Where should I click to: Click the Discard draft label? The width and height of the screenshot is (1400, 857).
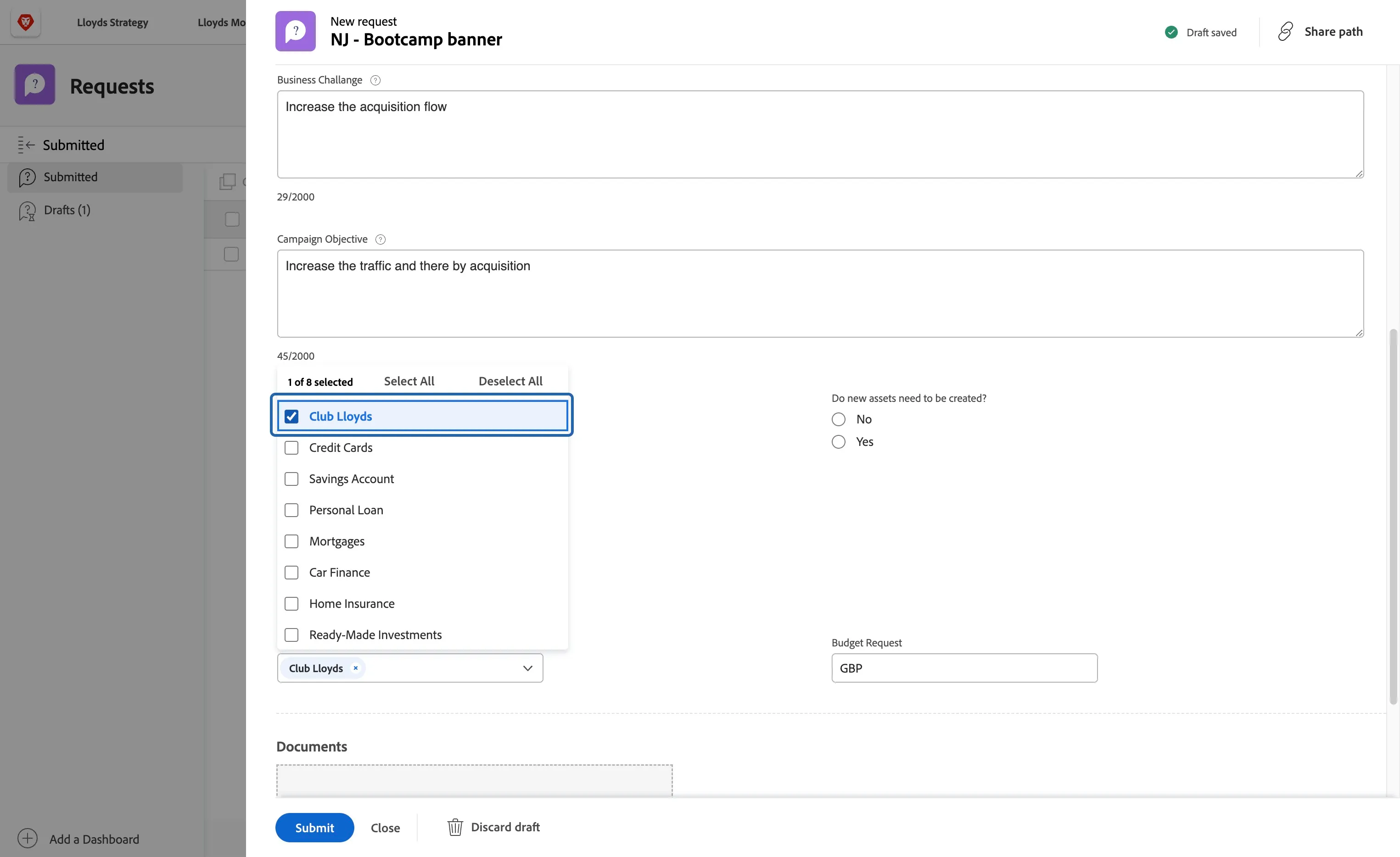tap(506, 827)
